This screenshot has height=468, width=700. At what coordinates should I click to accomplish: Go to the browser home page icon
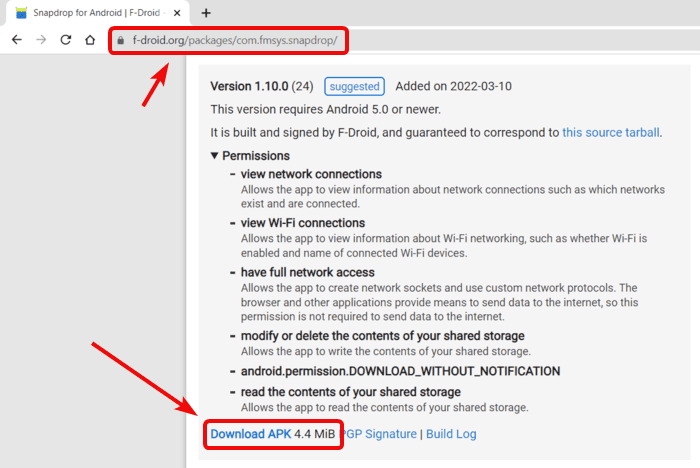click(x=90, y=40)
